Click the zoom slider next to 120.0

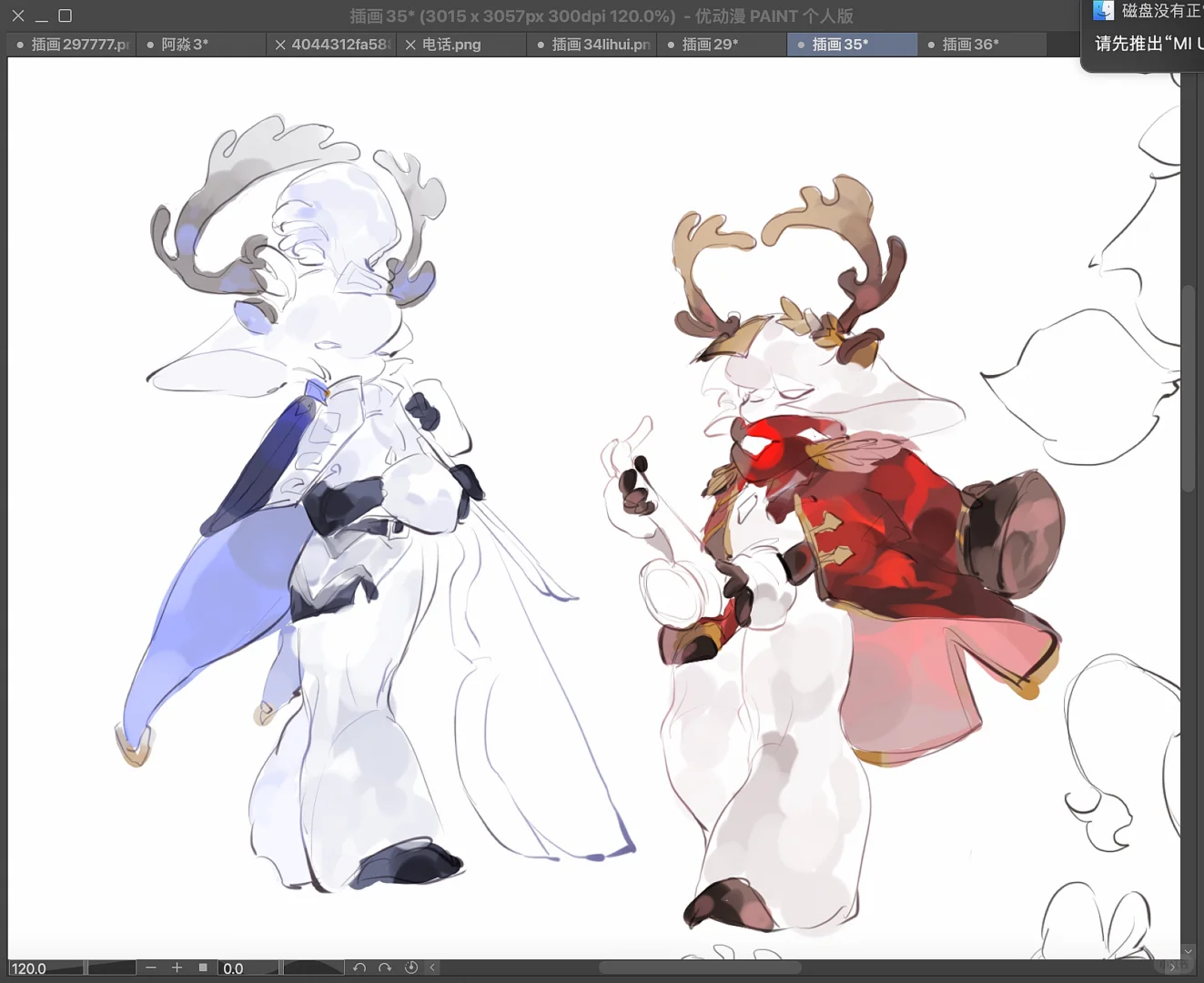(110, 968)
